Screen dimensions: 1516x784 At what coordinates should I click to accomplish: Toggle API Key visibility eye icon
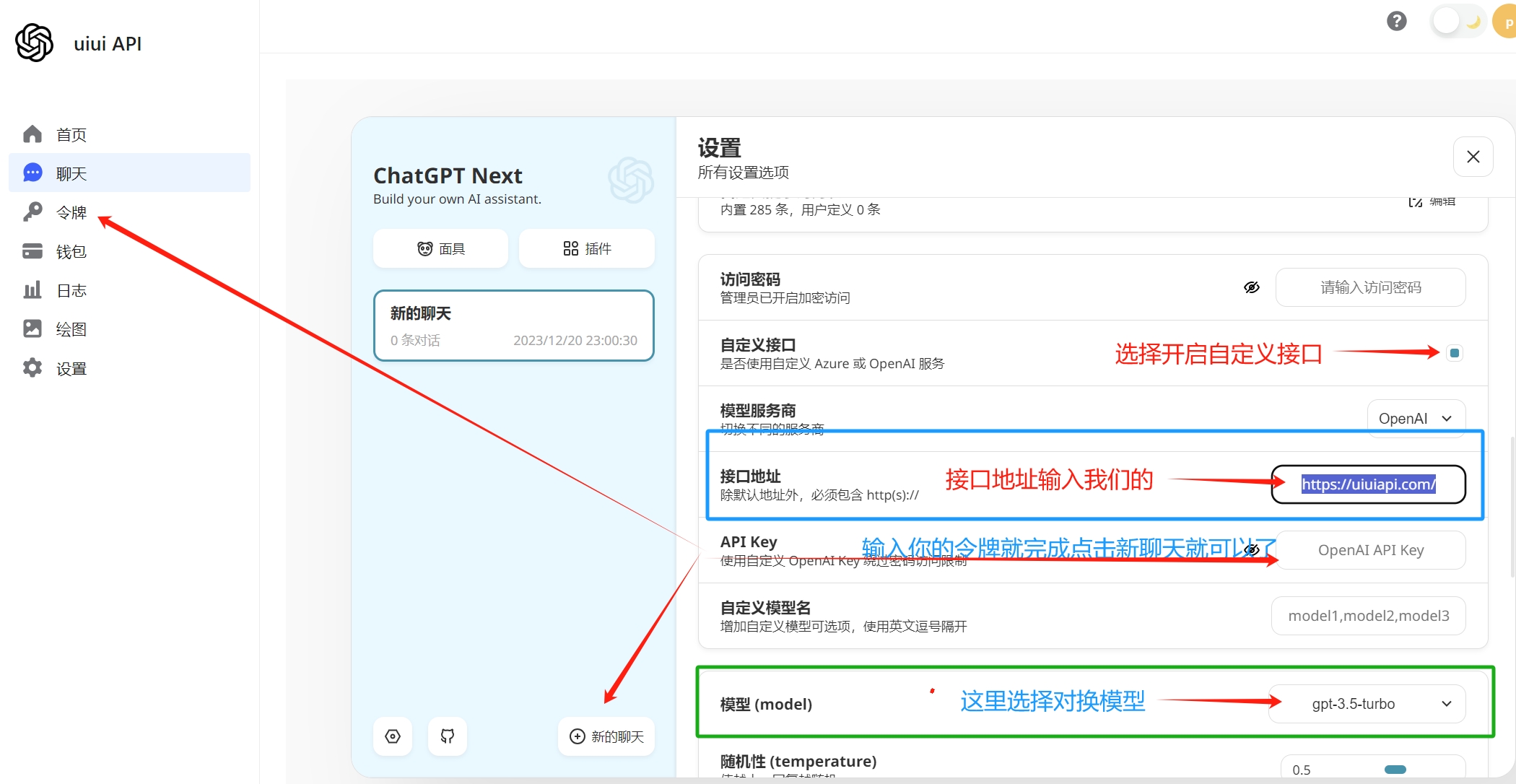tap(1252, 550)
